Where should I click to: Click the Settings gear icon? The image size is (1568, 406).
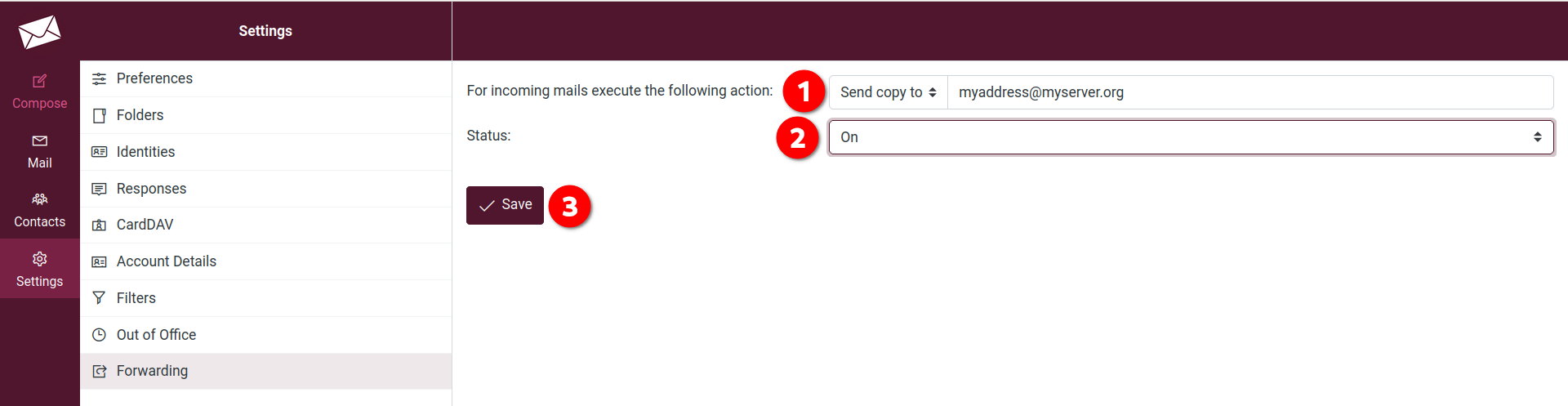39,259
